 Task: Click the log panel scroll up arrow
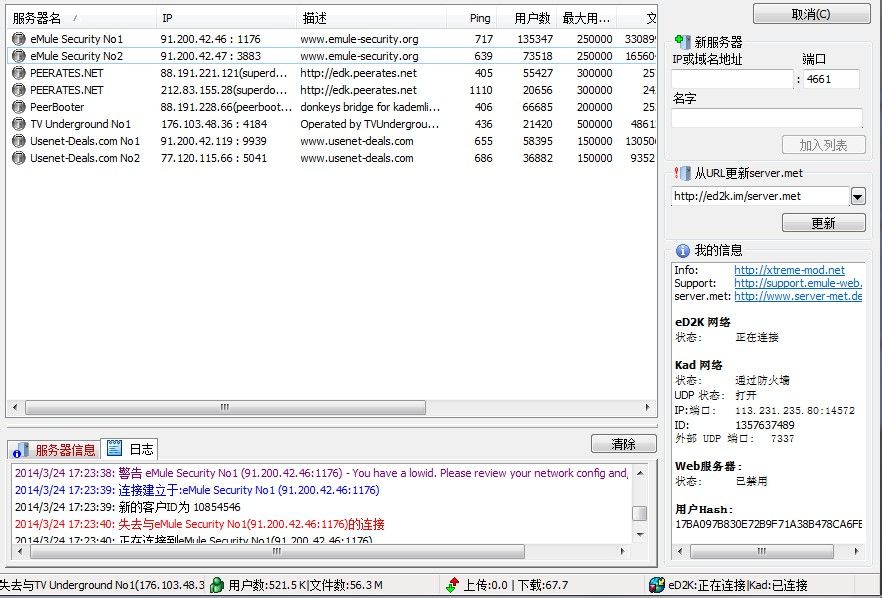(x=640, y=473)
